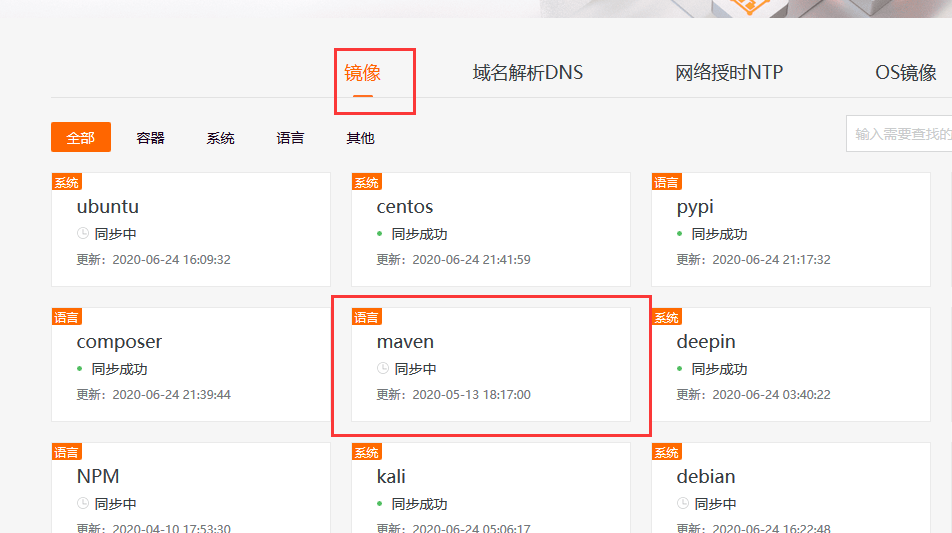Open the deepin mirror card

[x=790, y=364]
